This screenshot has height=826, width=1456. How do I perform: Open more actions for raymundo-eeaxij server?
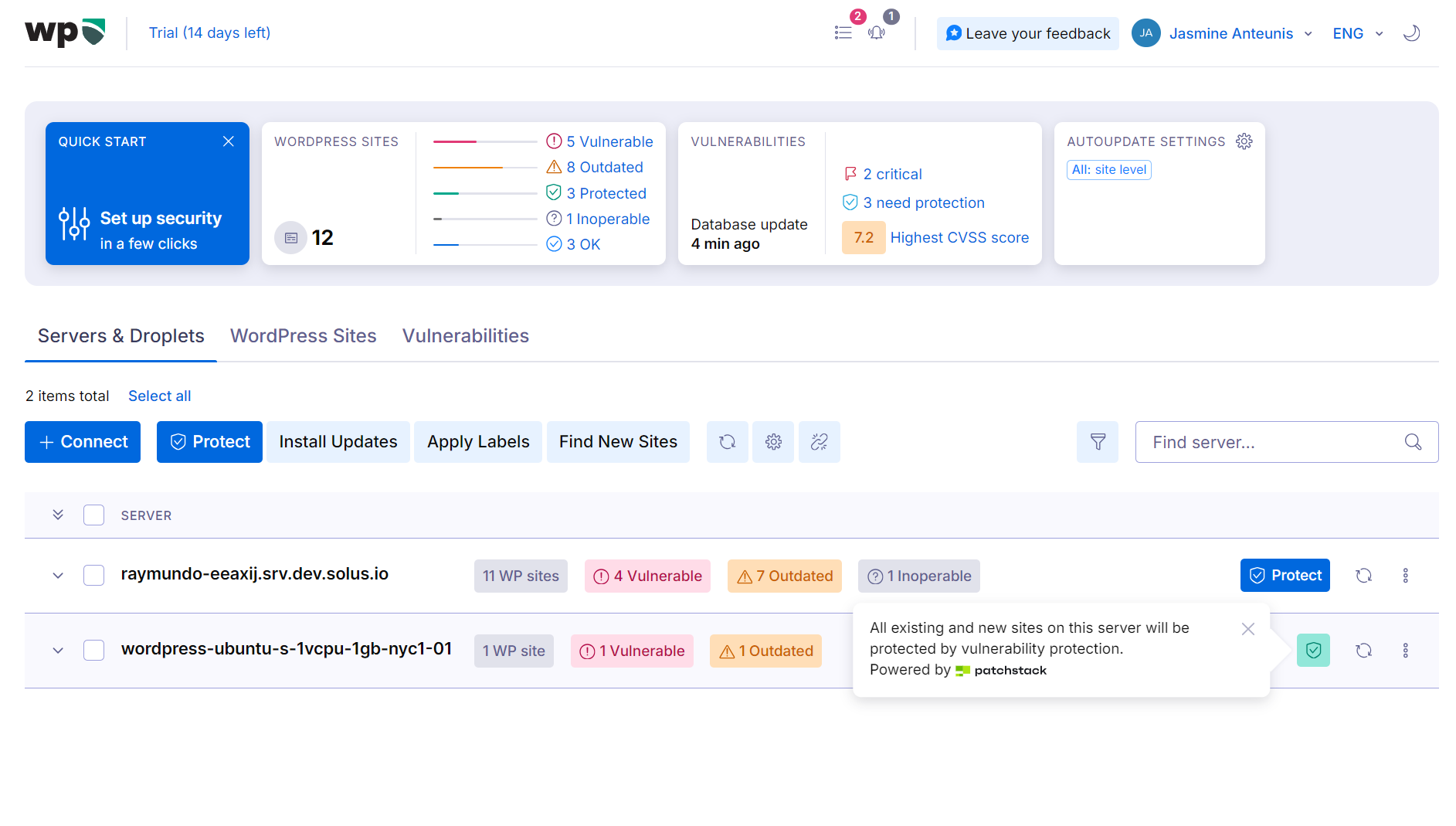(1406, 576)
